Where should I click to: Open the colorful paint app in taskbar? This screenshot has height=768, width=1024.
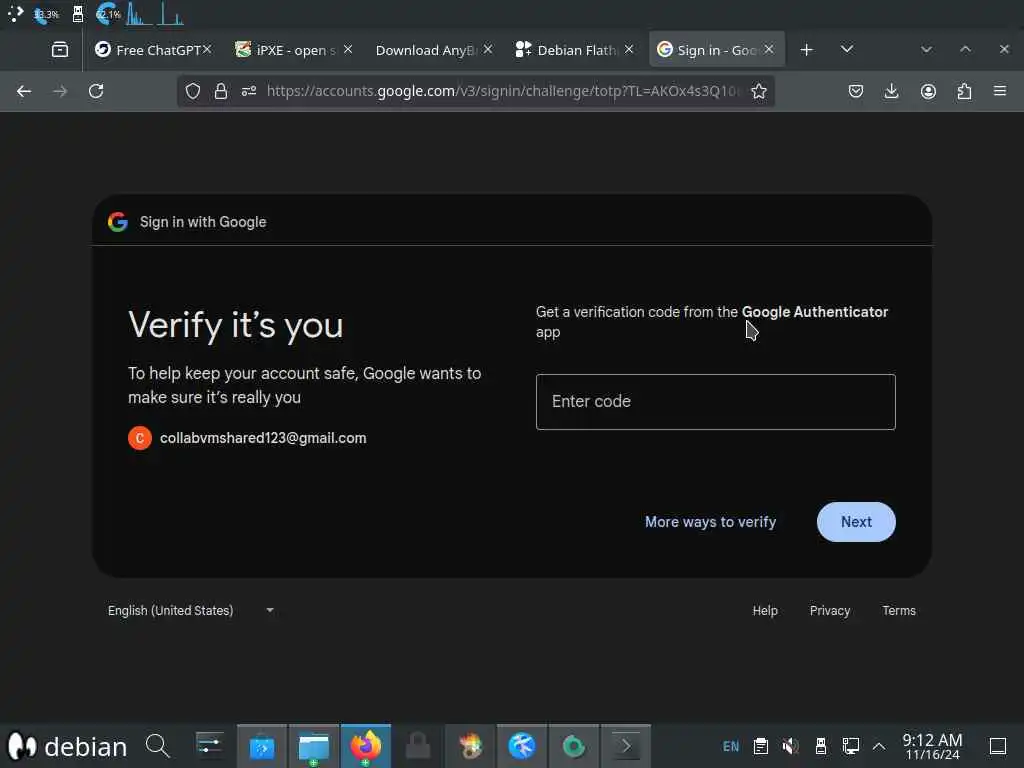[470, 746]
